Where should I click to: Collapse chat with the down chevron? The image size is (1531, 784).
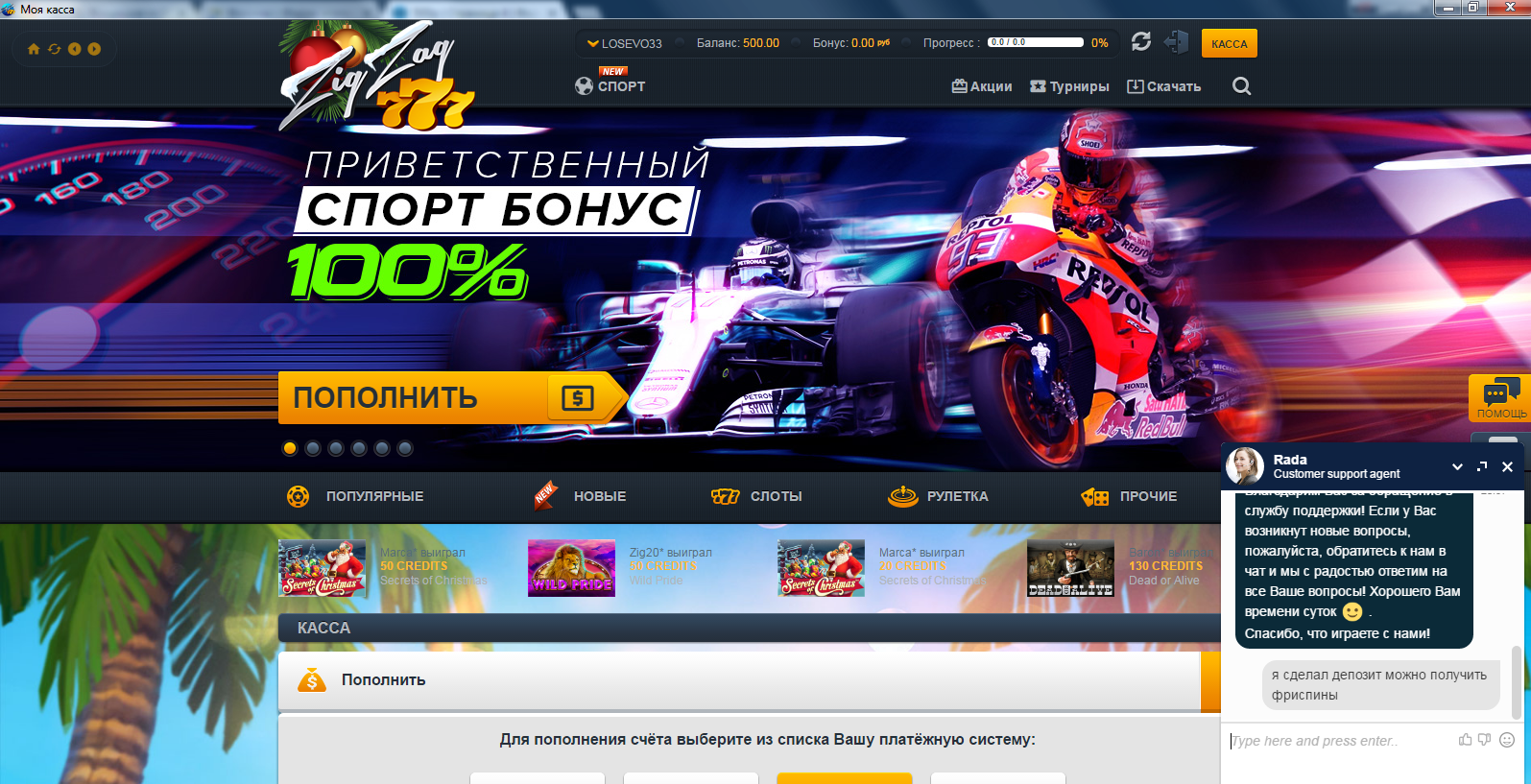click(x=1457, y=466)
